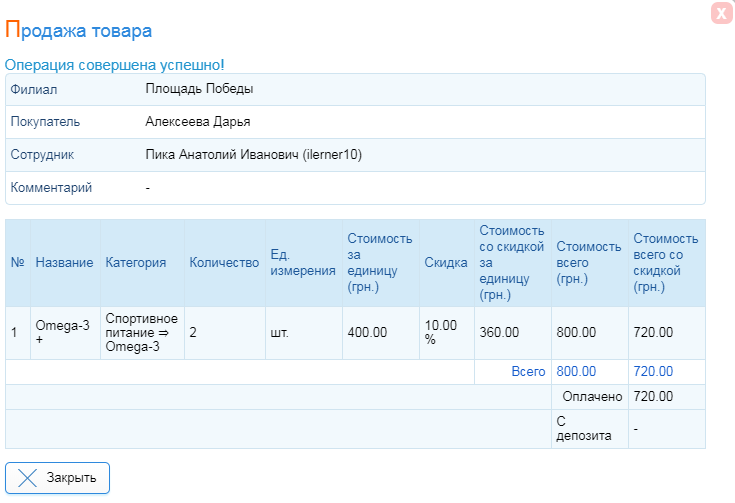
Task: Select the Название column header
Action: (65, 263)
